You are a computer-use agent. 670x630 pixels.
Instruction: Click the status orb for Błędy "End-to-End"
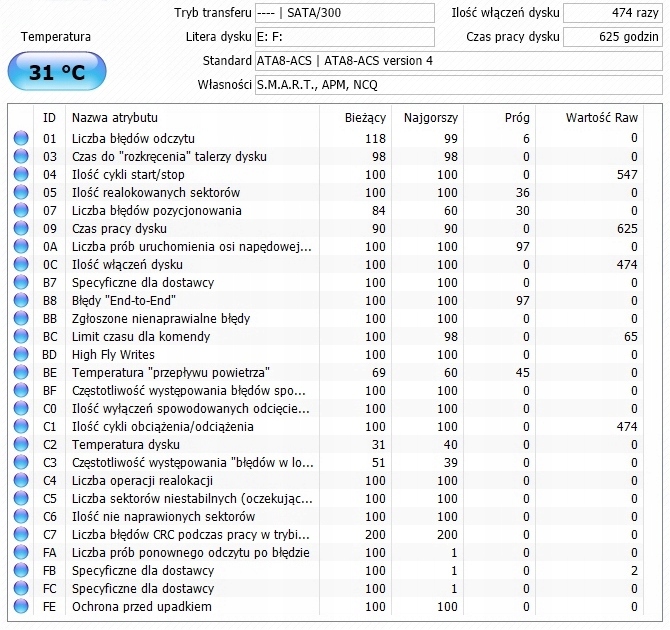[21, 300]
